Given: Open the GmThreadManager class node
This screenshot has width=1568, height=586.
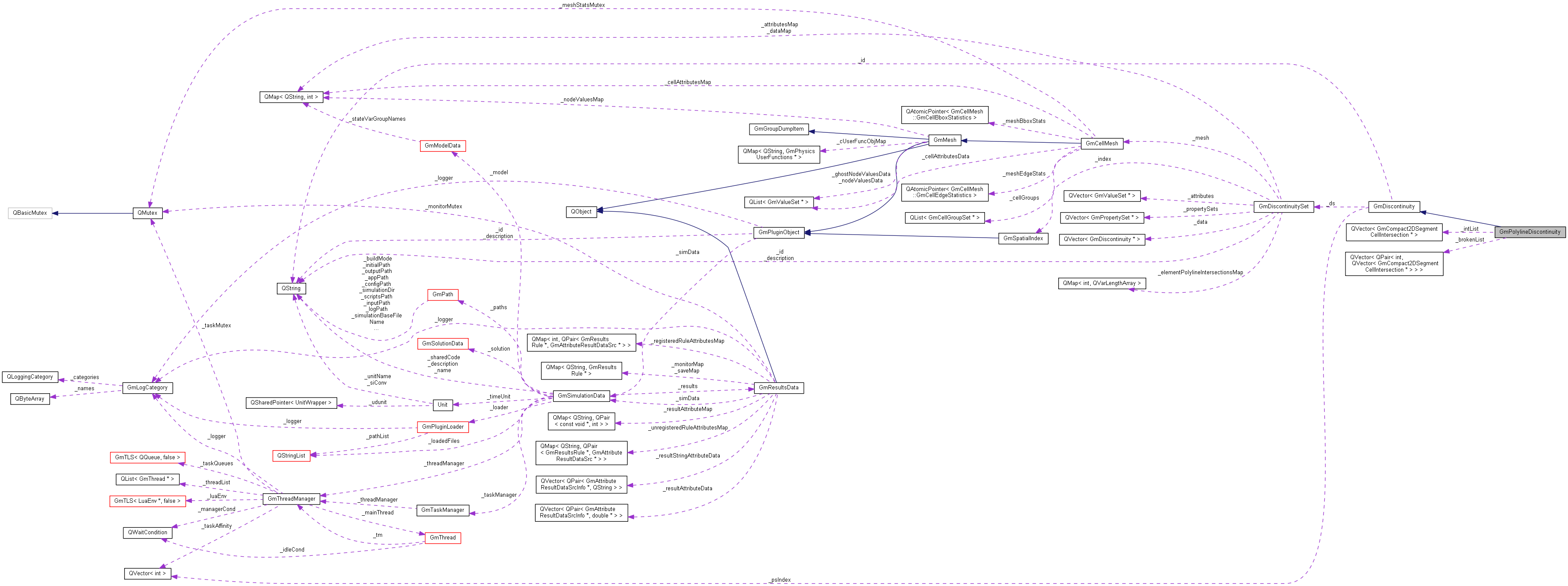Looking at the screenshot, I should point(291,499).
